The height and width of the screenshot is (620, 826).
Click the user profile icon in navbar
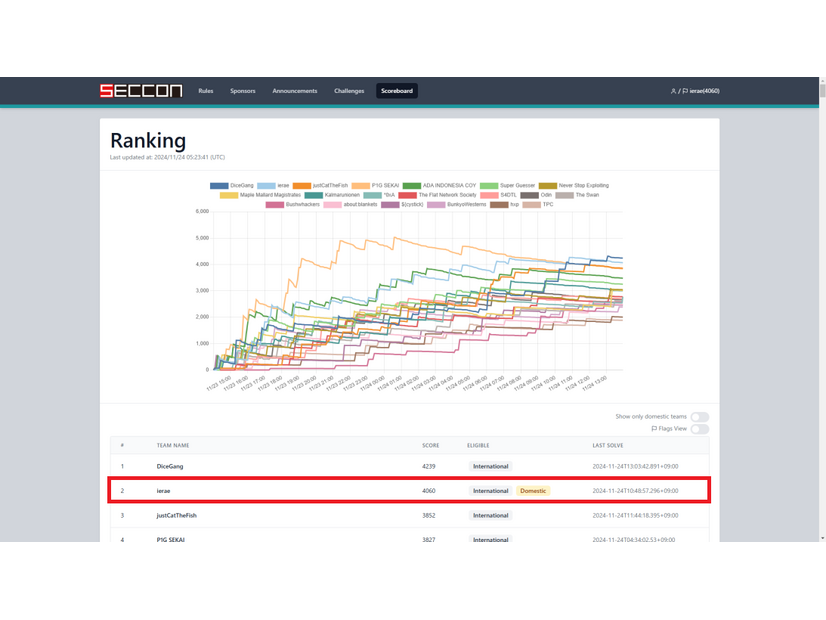tap(673, 91)
